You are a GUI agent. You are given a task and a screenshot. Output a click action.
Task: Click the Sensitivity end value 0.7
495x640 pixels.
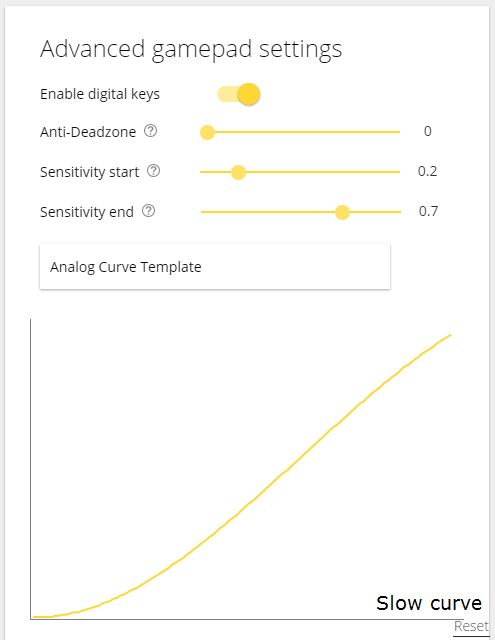tap(428, 211)
